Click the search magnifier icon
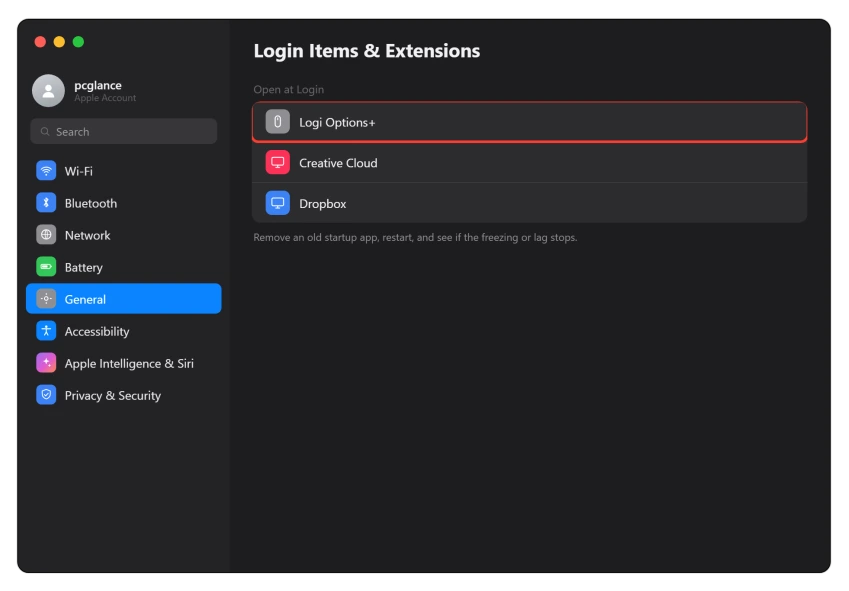This screenshot has height=591, width=849. tap(45, 132)
